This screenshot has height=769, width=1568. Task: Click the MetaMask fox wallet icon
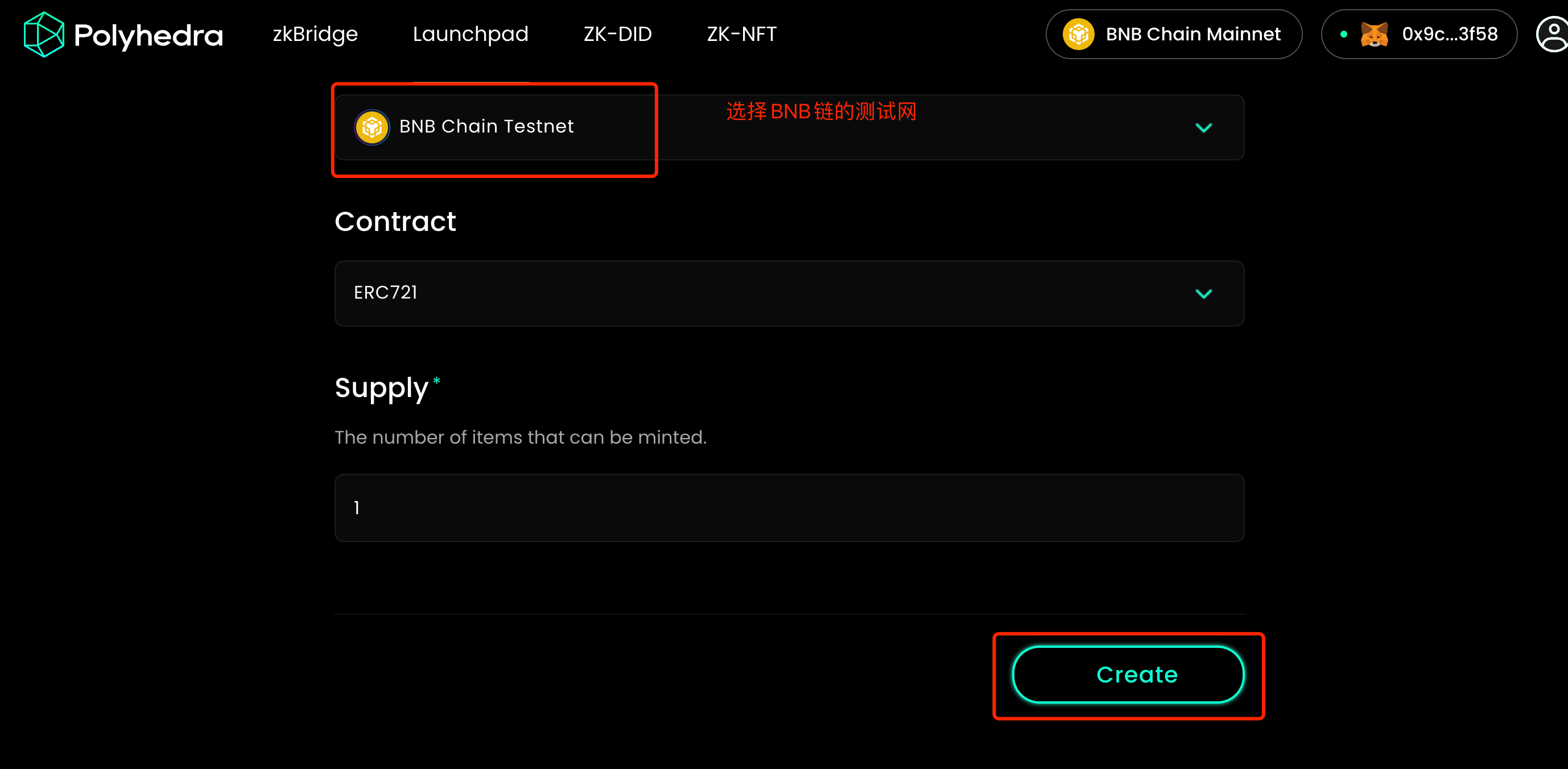pos(1374,35)
